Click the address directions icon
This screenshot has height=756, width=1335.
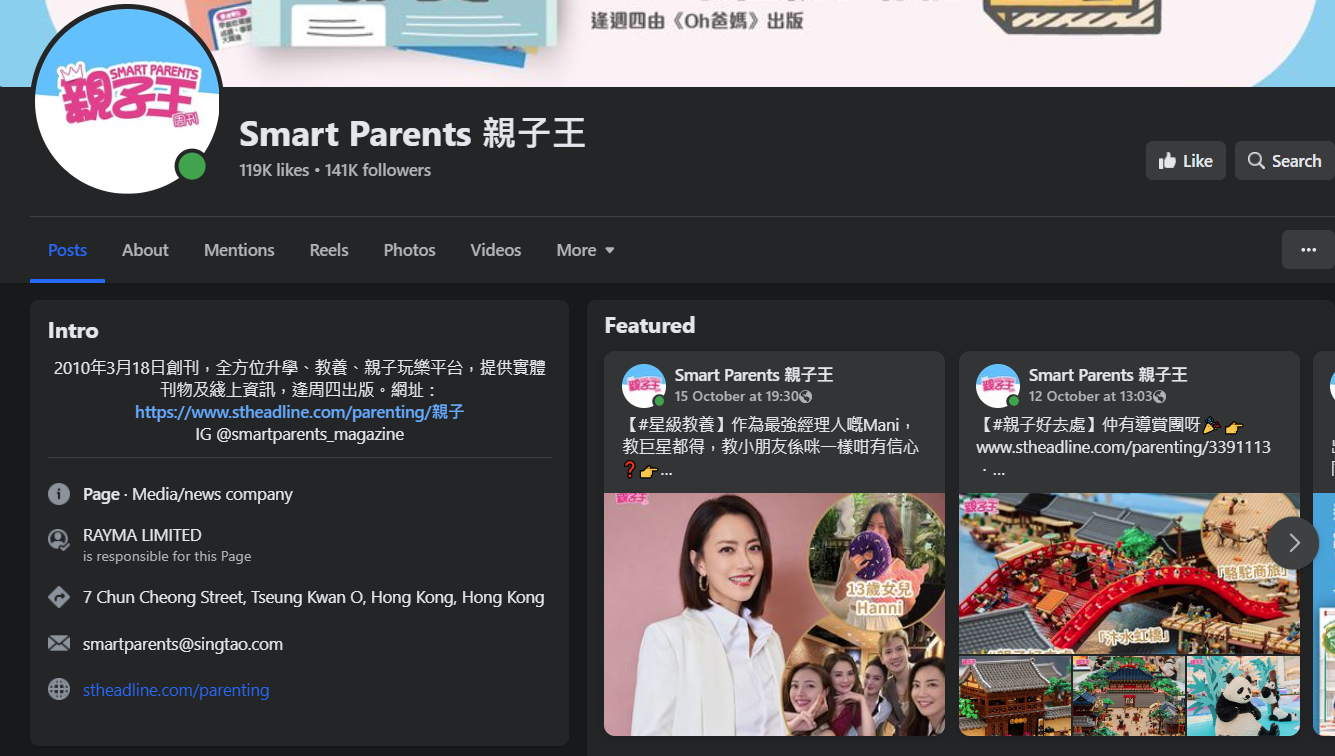pos(59,597)
